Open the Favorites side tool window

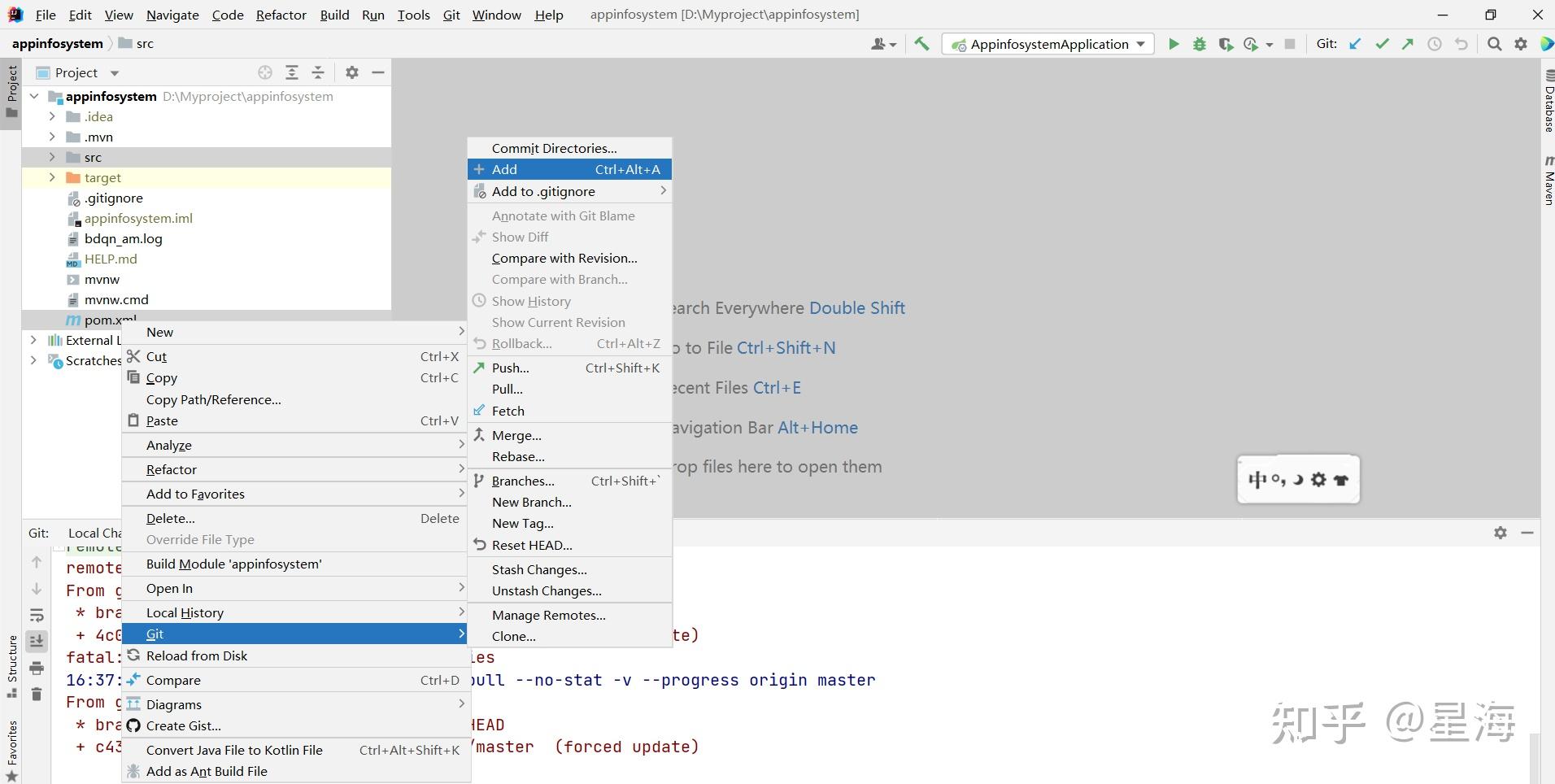12,751
